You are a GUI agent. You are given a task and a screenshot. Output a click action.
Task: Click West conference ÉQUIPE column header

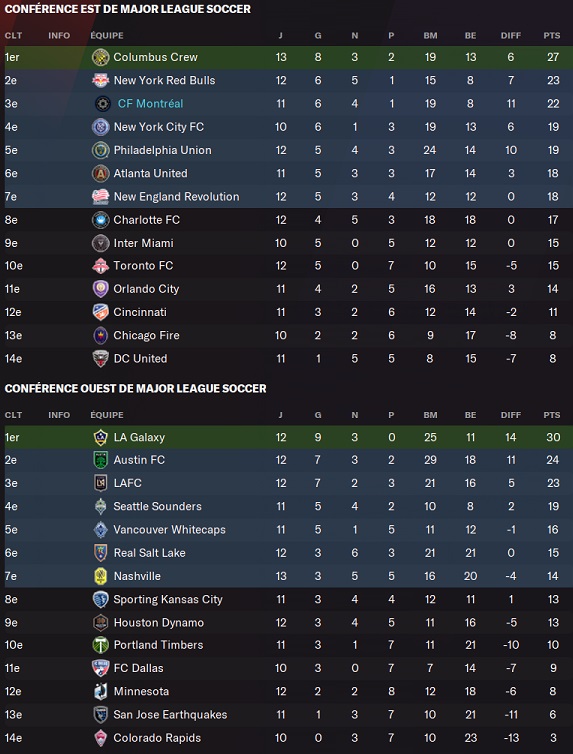(107, 415)
